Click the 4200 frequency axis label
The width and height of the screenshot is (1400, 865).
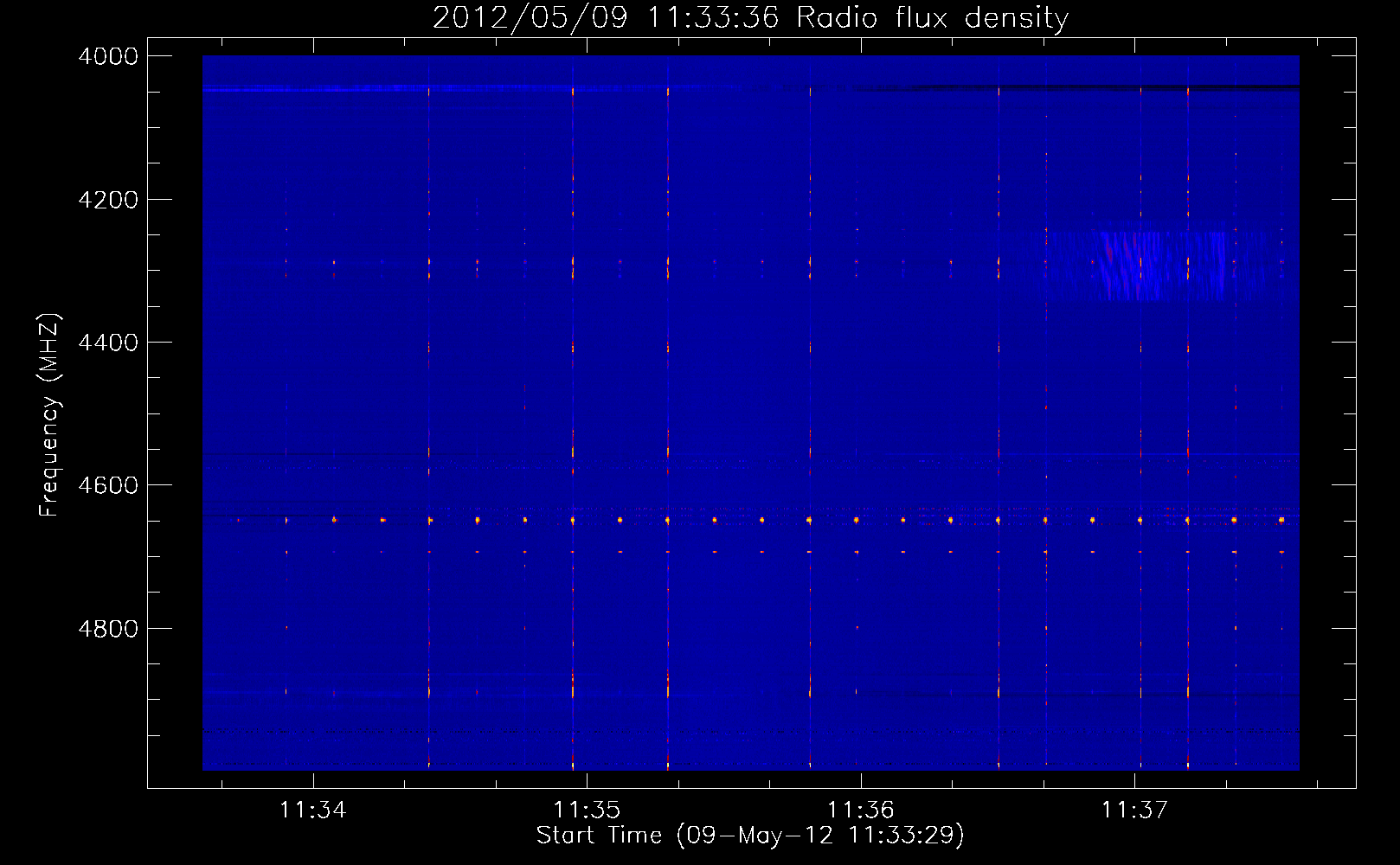click(x=108, y=200)
